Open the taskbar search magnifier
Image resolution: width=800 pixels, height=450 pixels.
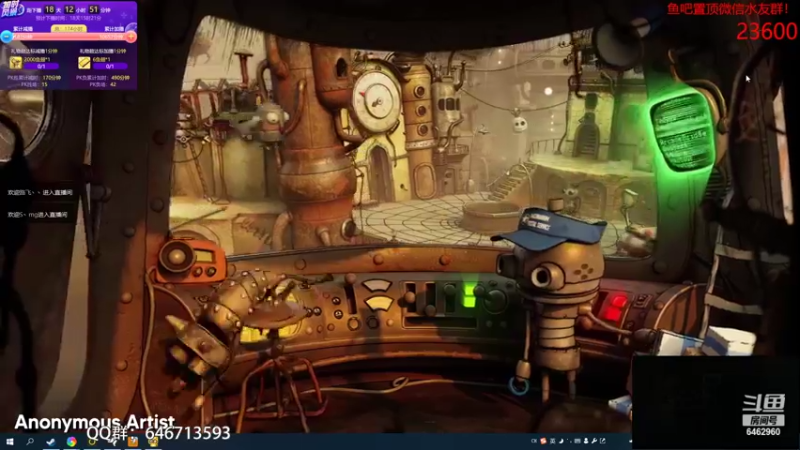30,442
